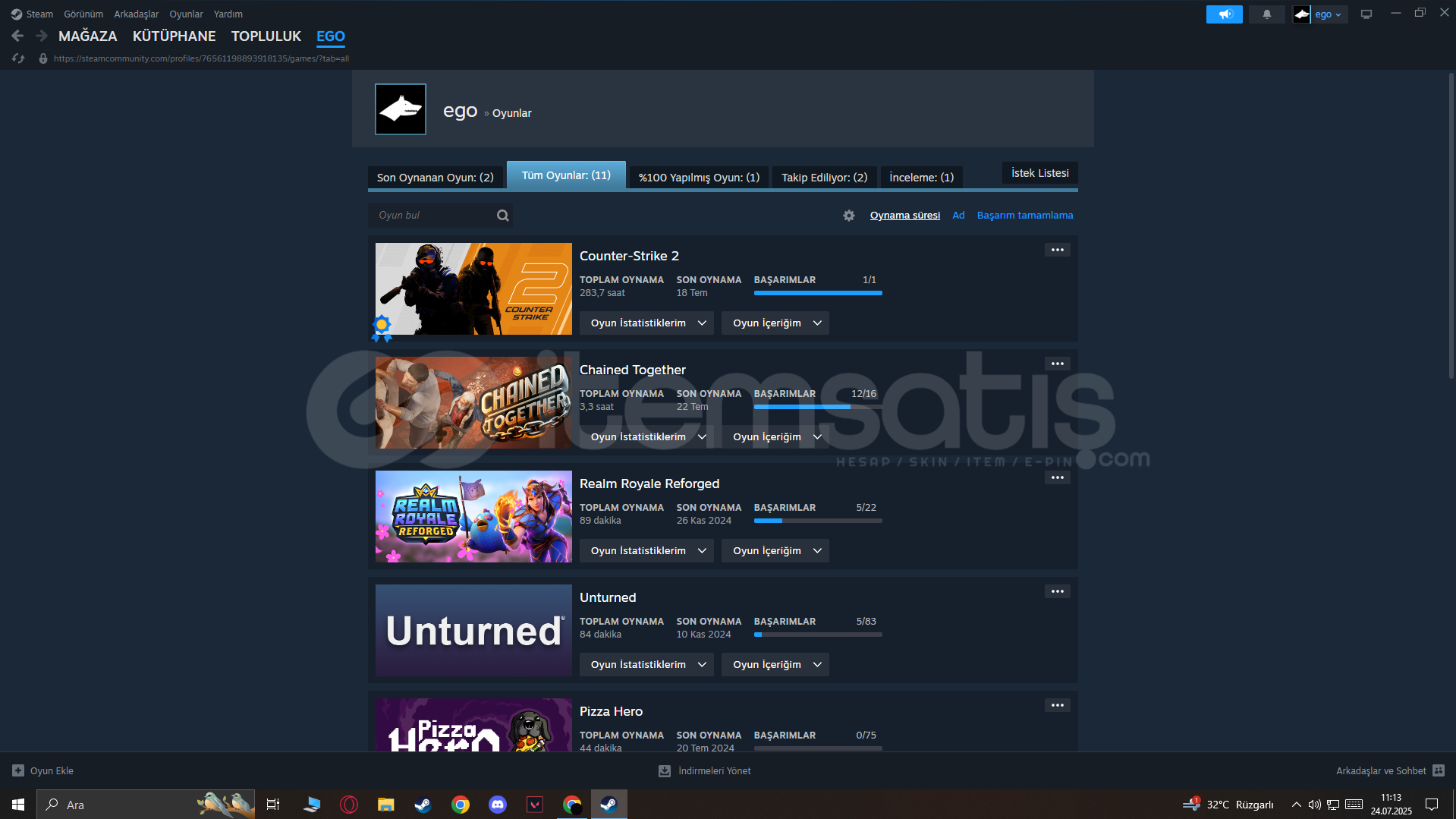Click the Oyun Ekle plus icon
The height and width of the screenshot is (819, 1456).
click(x=18, y=770)
